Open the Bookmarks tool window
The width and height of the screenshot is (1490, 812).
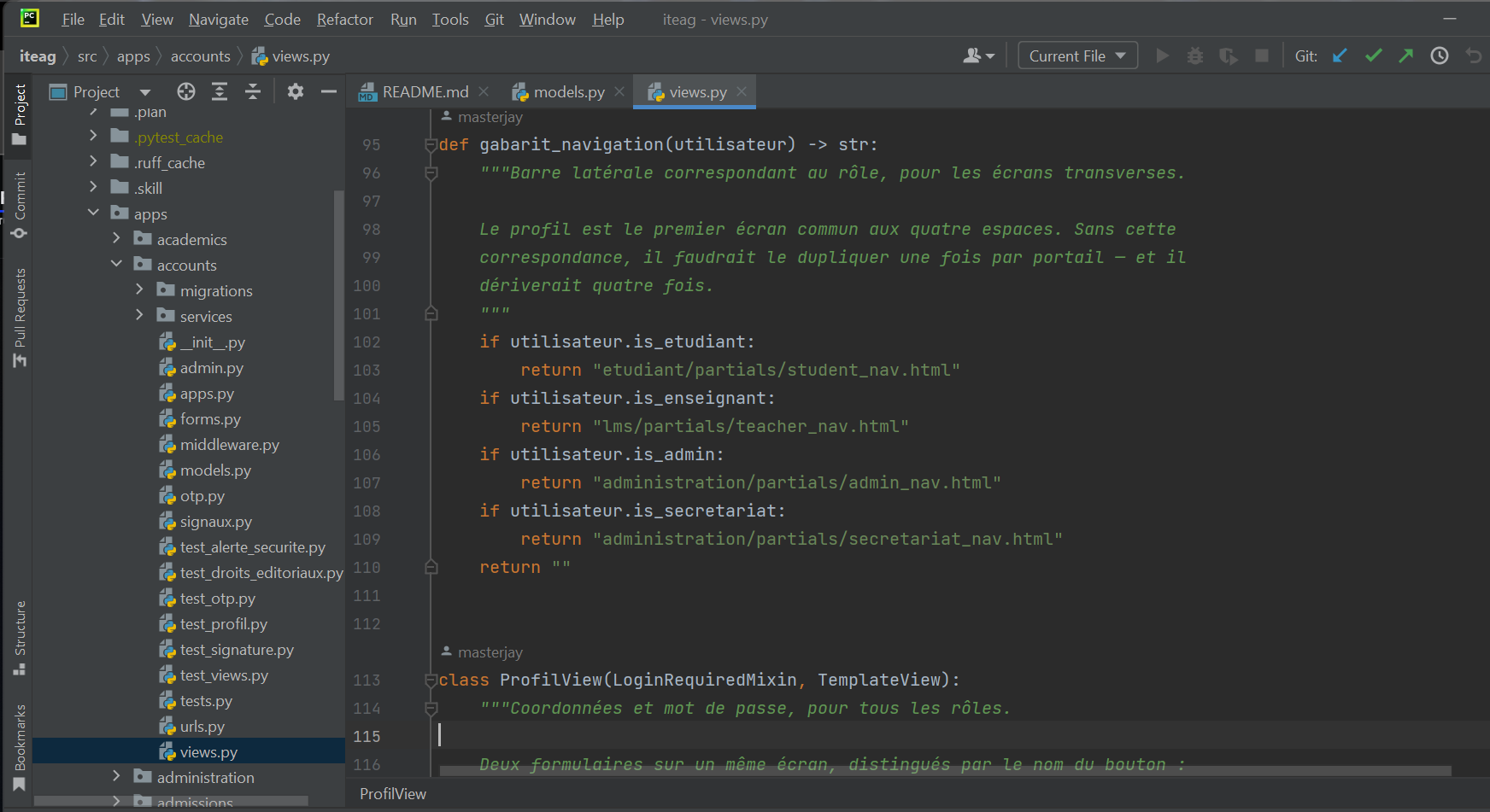coord(19,748)
